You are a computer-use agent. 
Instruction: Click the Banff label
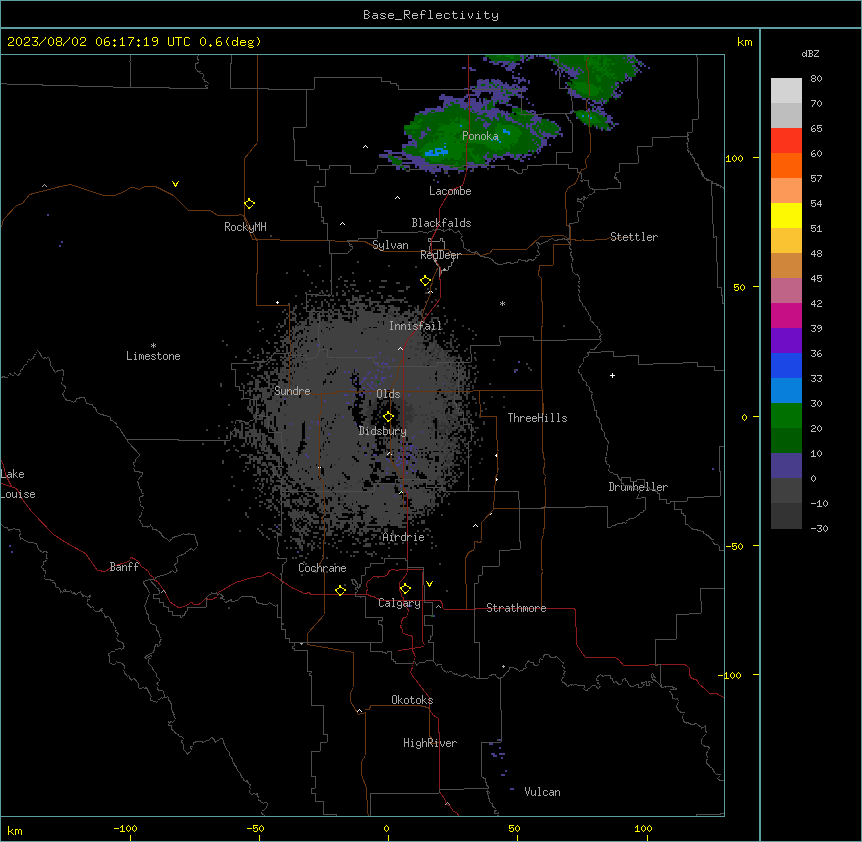[124, 567]
